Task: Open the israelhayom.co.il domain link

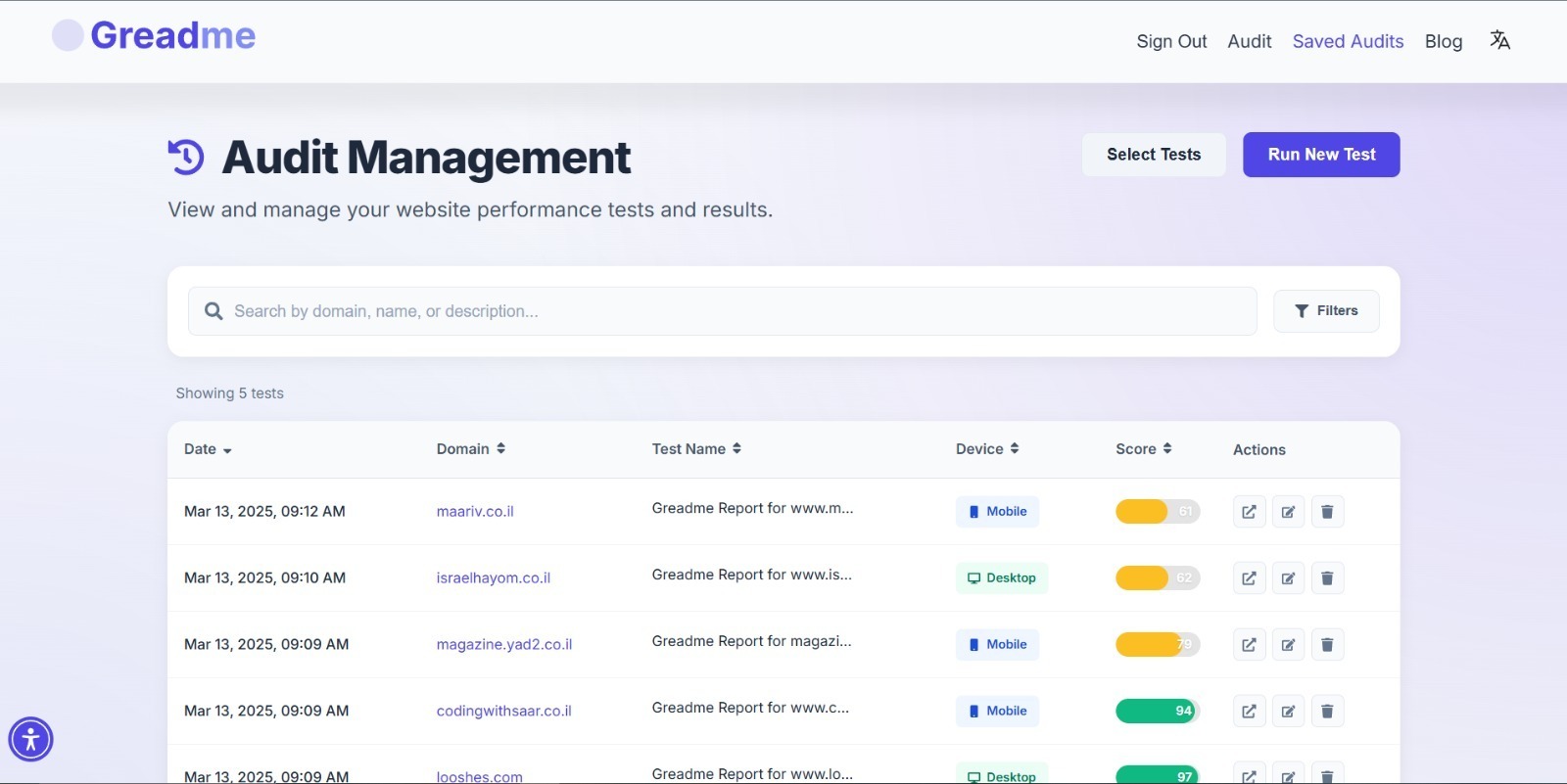Action: pyautogui.click(x=494, y=578)
